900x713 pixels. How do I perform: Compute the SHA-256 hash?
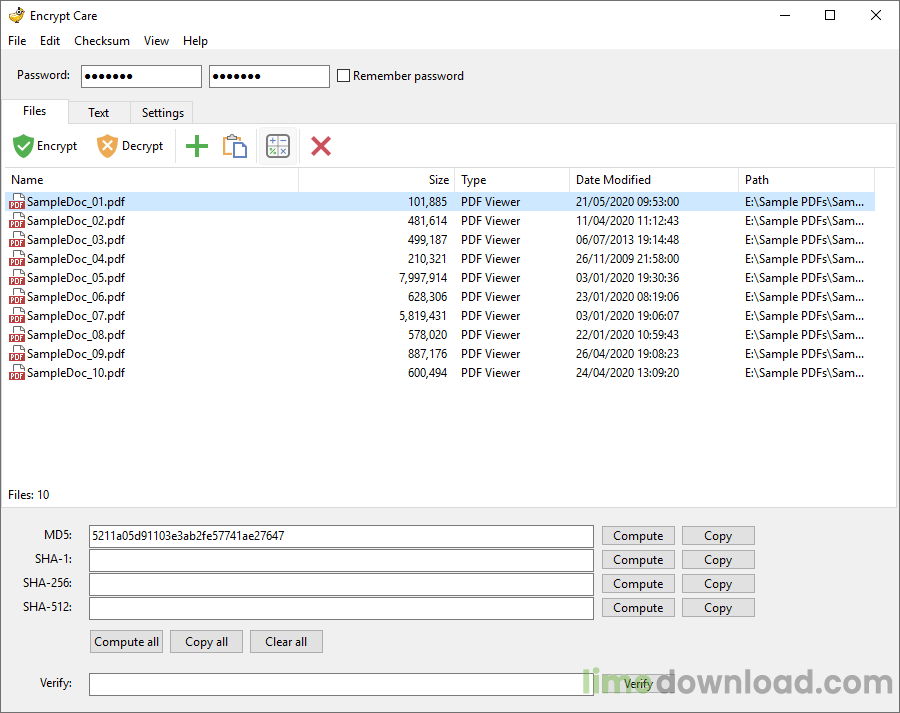(637, 583)
